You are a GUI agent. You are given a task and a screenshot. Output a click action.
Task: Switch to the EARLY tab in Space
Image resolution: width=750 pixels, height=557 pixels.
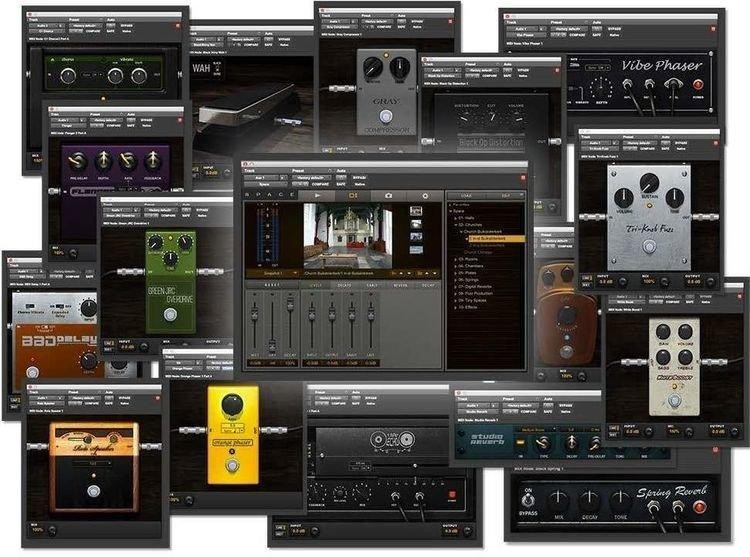(372, 285)
